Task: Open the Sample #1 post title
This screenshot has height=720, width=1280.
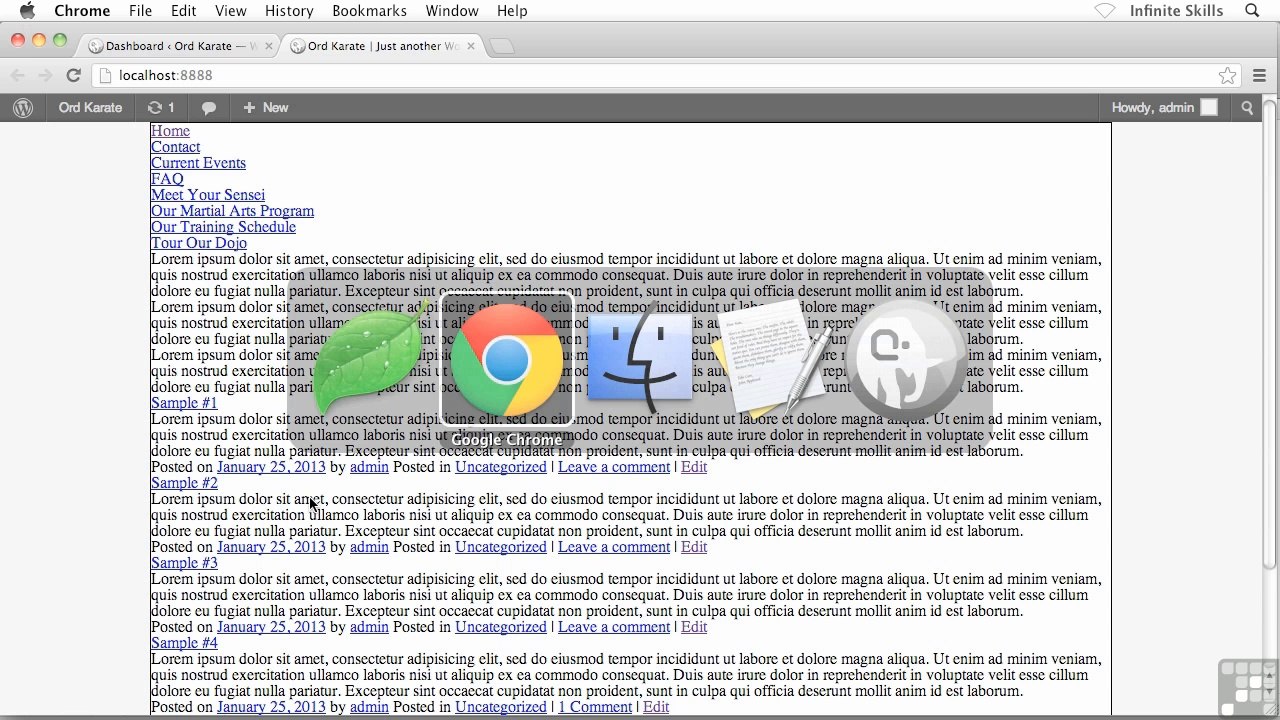Action: (184, 403)
